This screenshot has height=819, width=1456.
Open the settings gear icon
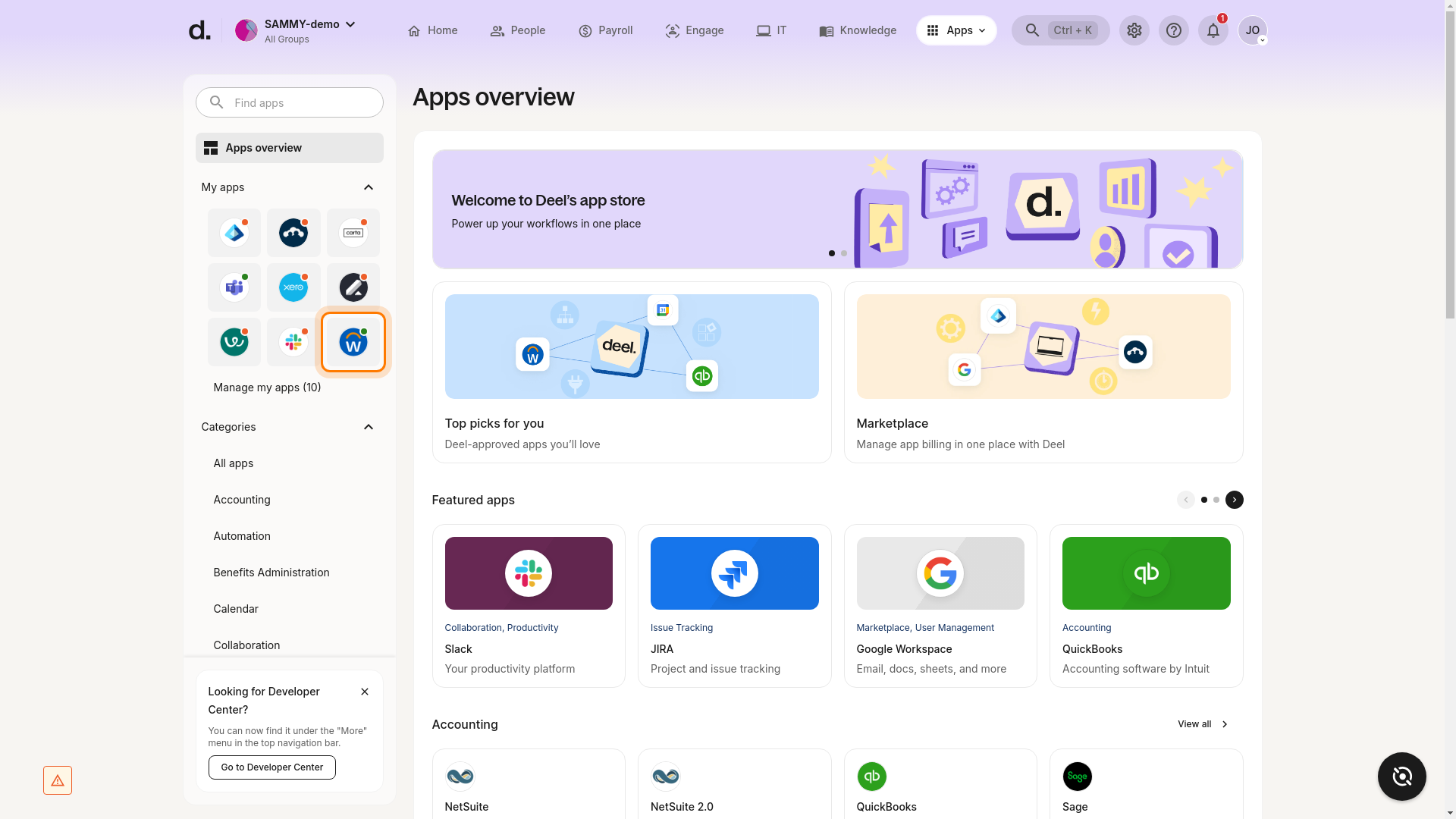click(1134, 30)
